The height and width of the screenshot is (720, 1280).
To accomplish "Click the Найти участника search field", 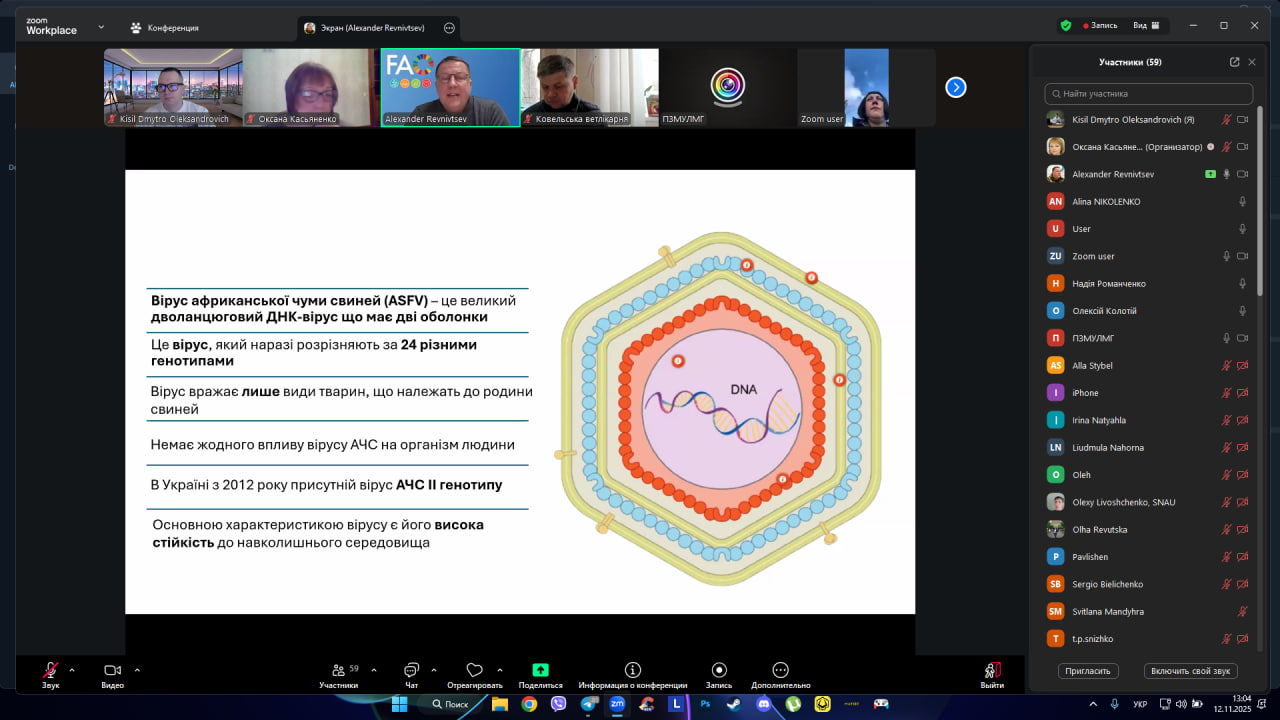I will (1148, 94).
